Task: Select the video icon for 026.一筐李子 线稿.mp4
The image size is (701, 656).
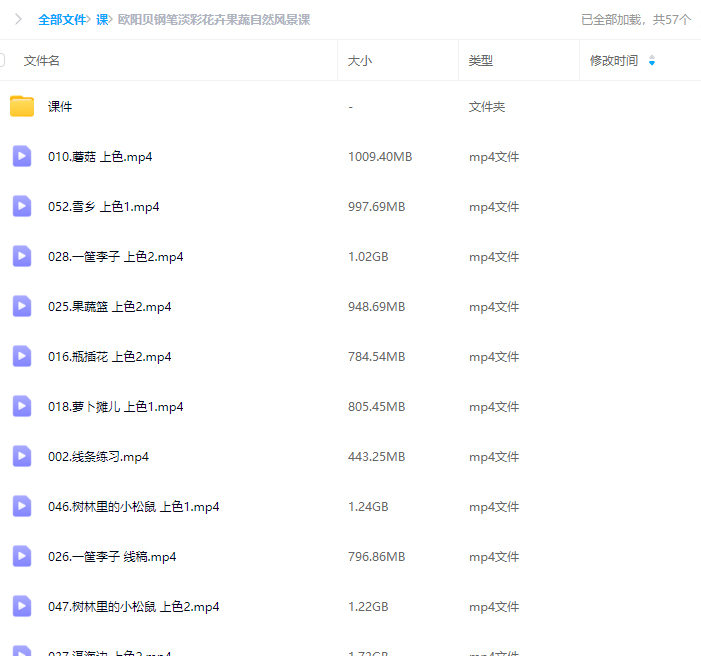Action: coord(22,556)
